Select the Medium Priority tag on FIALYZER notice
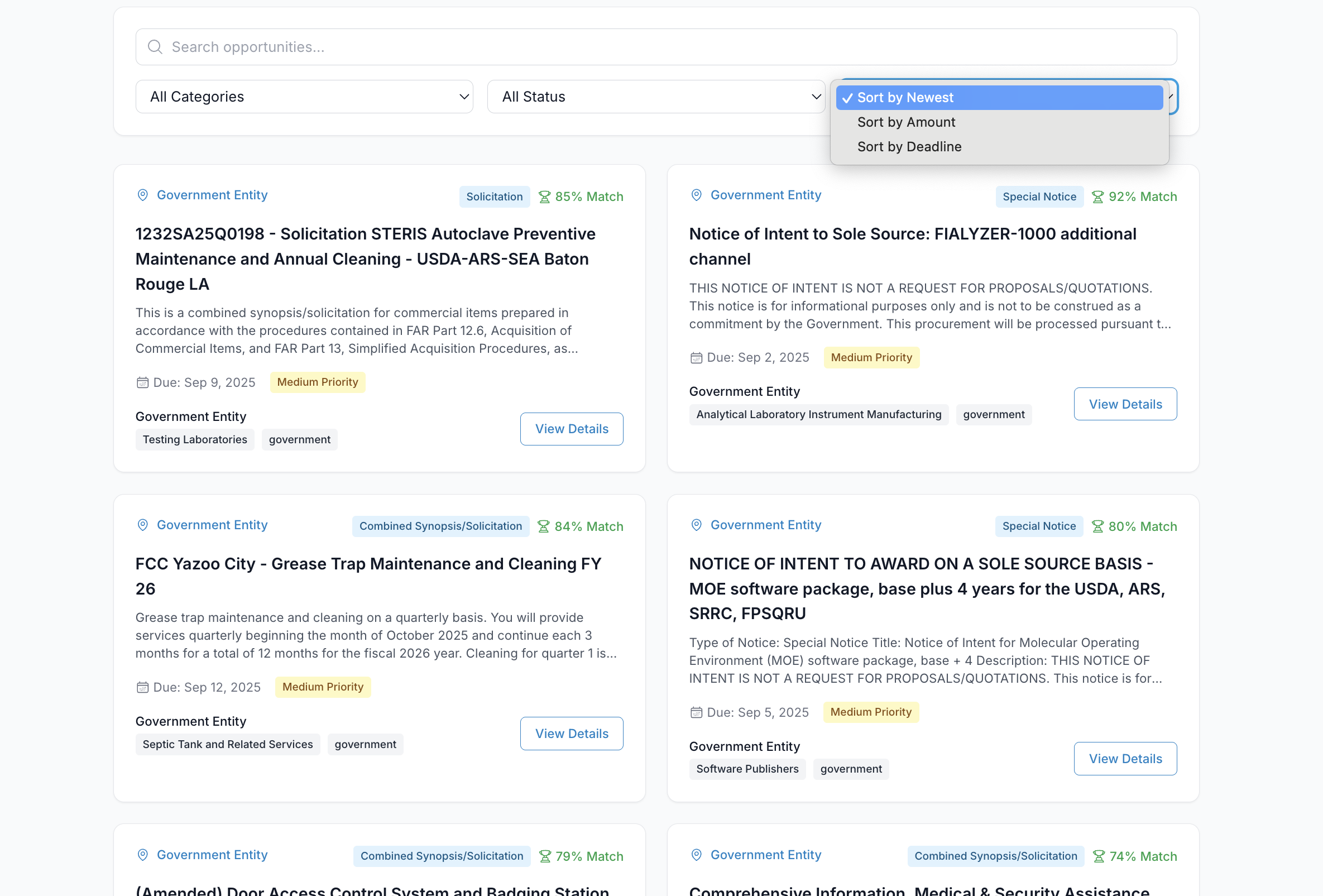The width and height of the screenshot is (1323, 896). pos(871,357)
